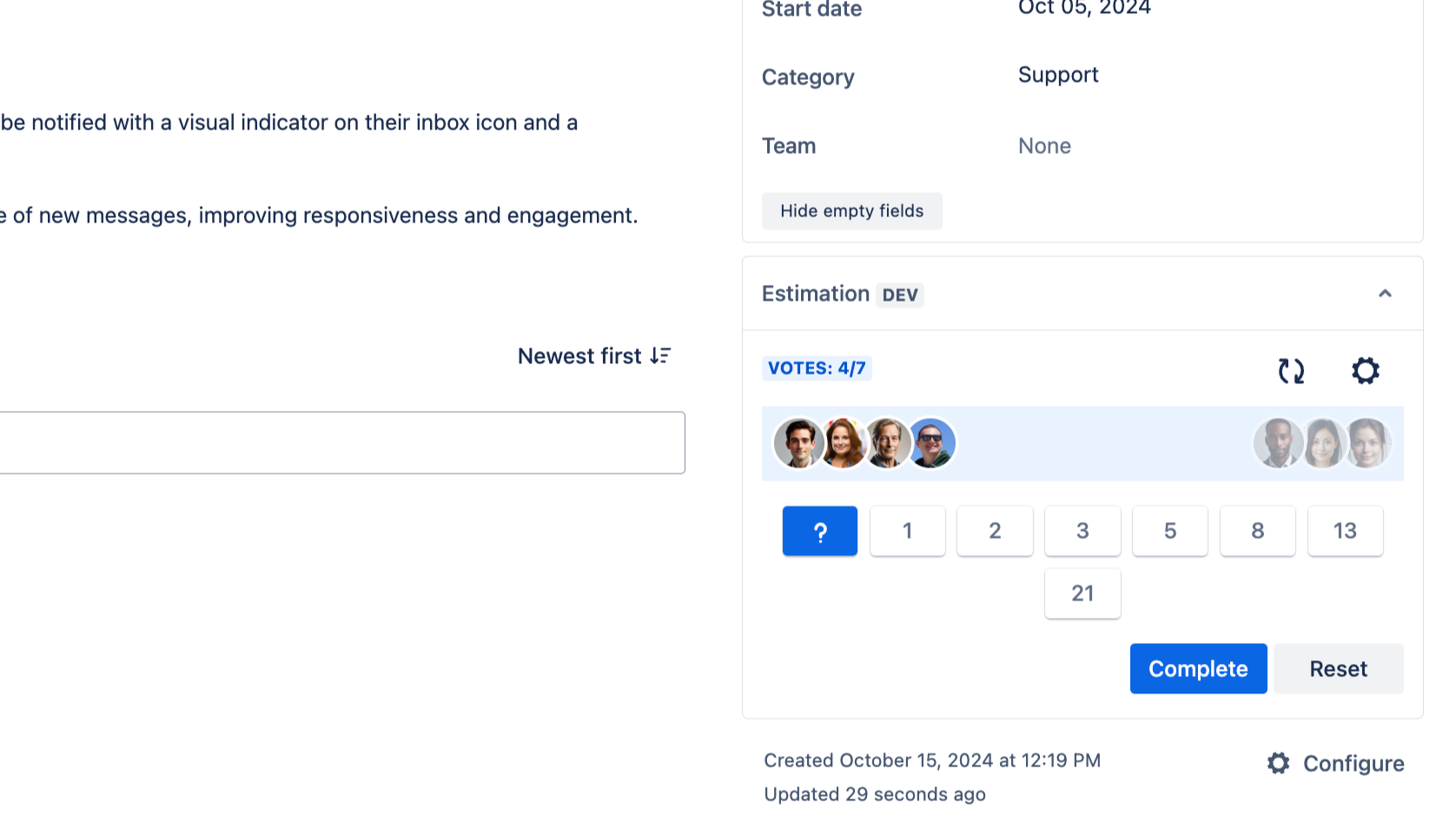The height and width of the screenshot is (829, 1456).
Task: Hide empty fields in the details panel
Action: point(851,210)
